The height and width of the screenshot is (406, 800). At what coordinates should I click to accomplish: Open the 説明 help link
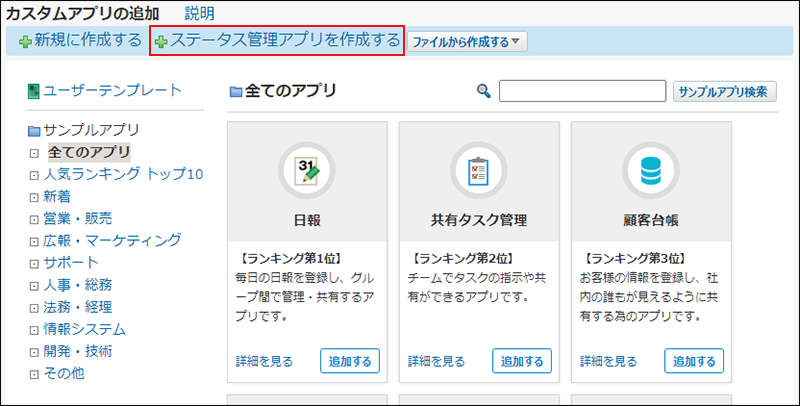pos(199,13)
